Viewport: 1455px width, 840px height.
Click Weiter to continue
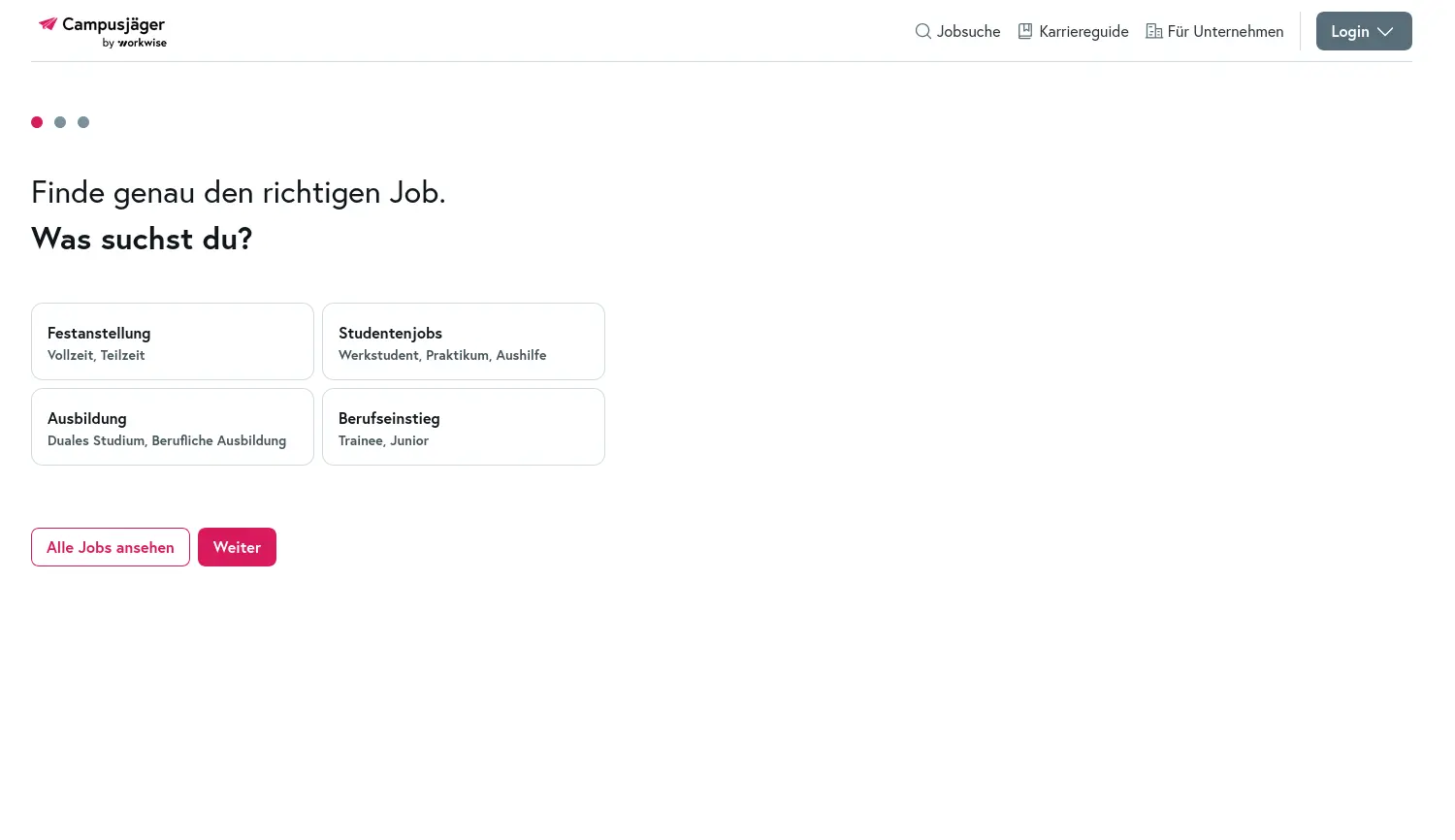pyautogui.click(x=237, y=546)
